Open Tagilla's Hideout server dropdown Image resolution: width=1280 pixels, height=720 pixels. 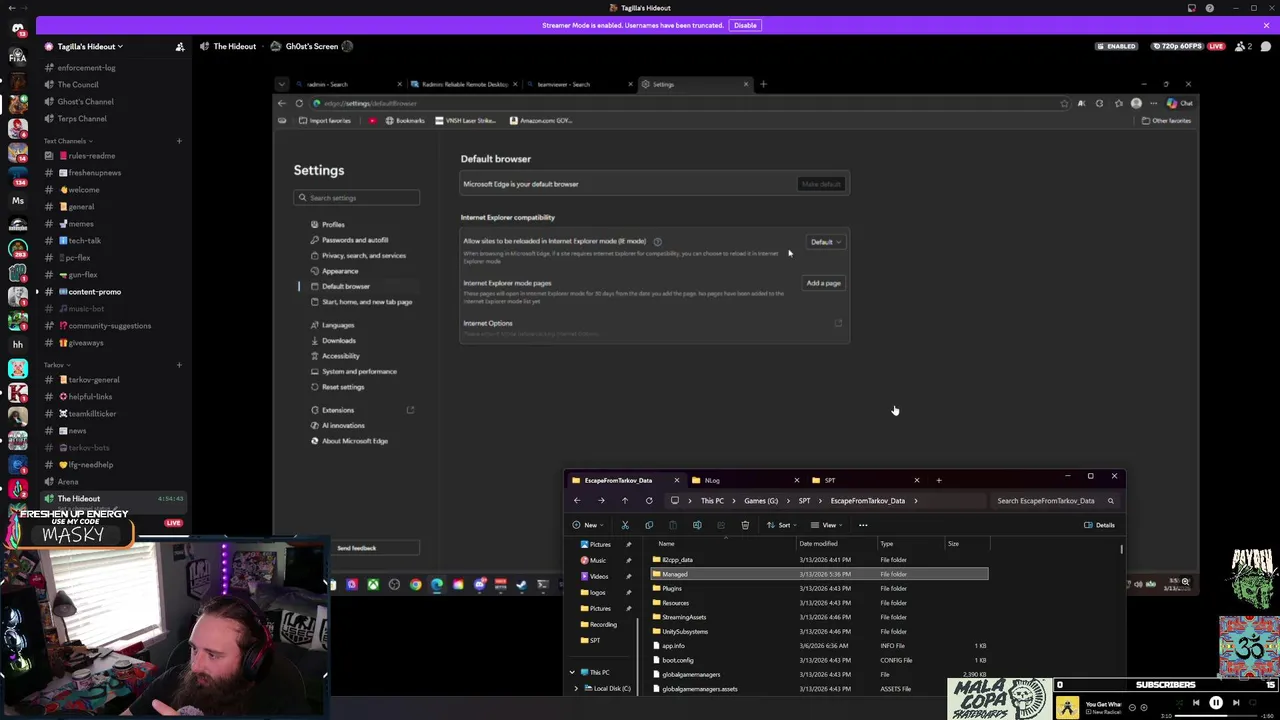90,46
